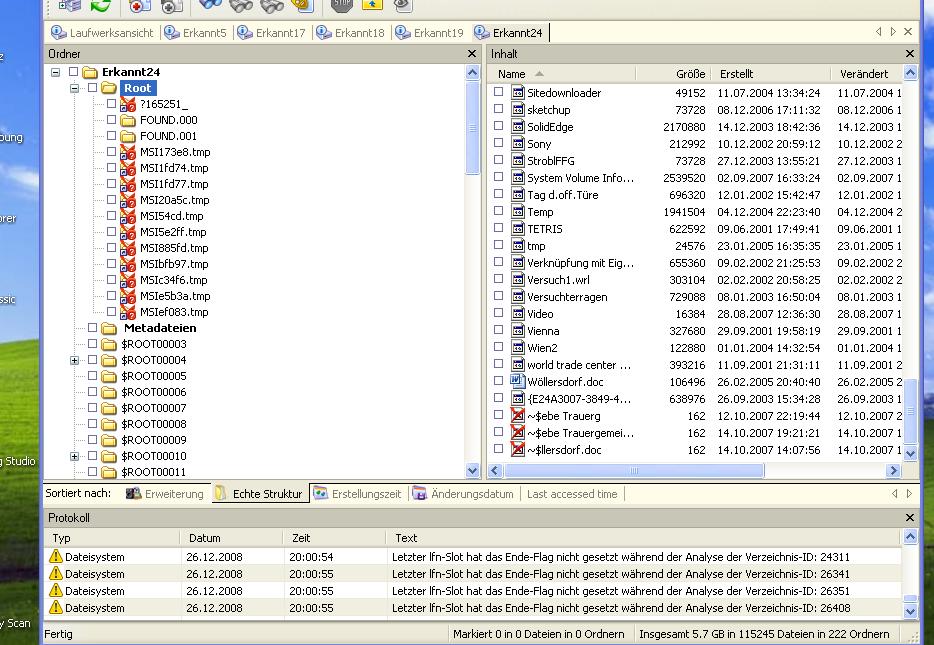Click the Metadateien folder icon
The width and height of the screenshot is (934, 645).
click(108, 328)
